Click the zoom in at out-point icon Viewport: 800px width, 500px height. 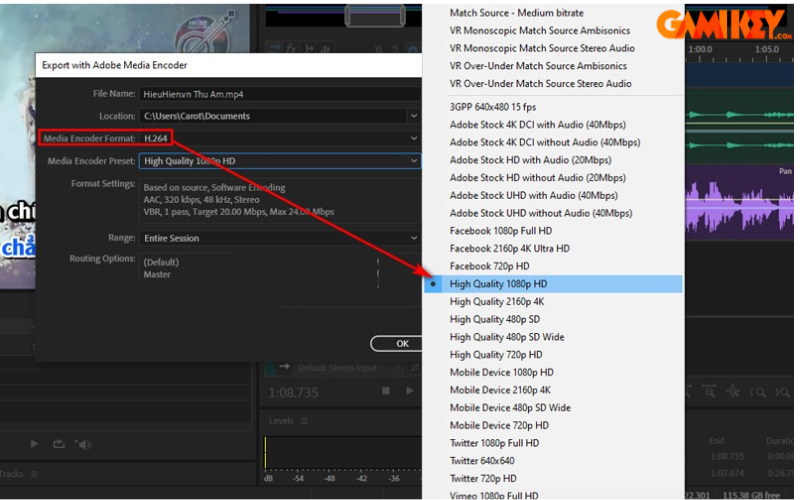coord(783,392)
